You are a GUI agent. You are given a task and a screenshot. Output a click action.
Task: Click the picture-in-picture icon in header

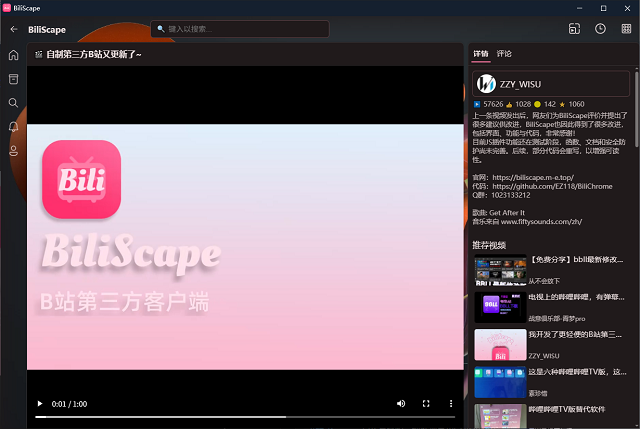coord(574,29)
